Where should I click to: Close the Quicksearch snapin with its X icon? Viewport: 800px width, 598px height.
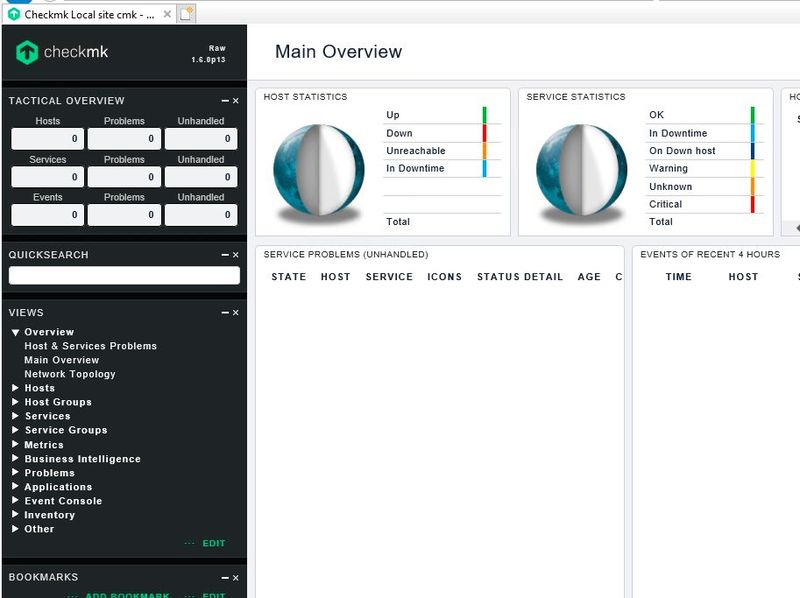[236, 255]
